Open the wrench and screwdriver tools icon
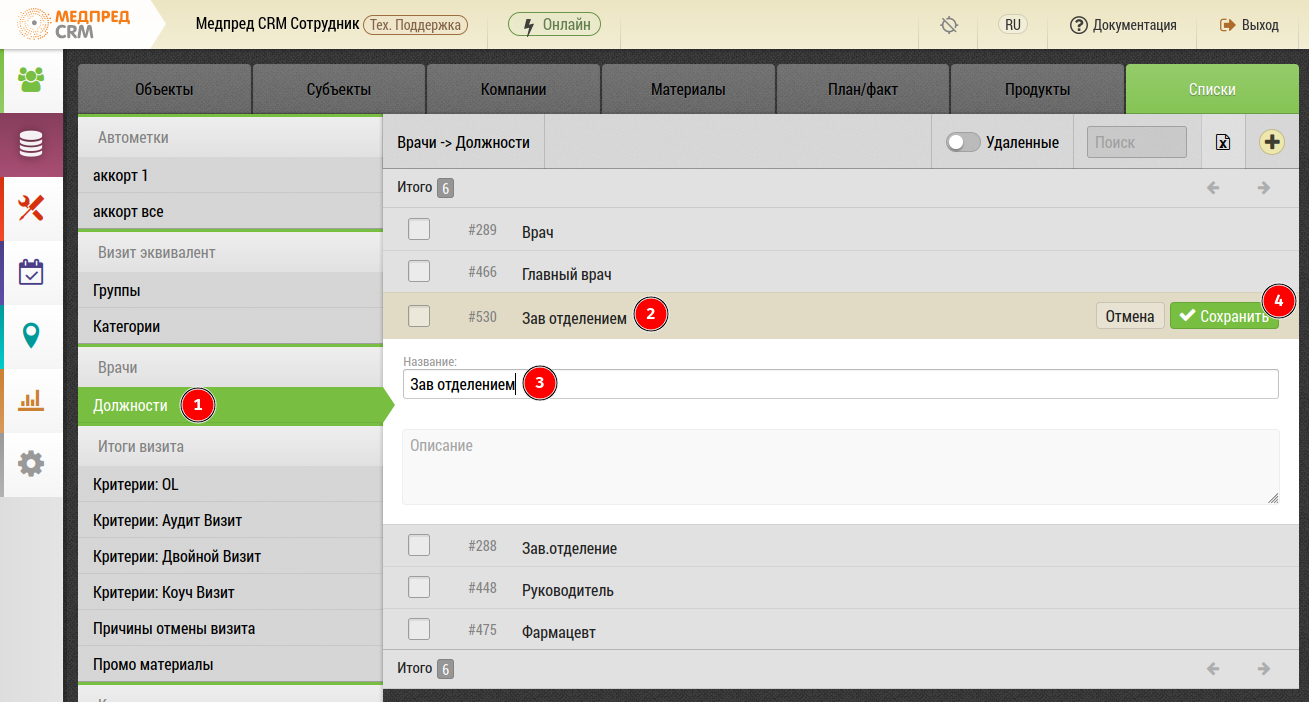1309x702 pixels. click(31, 208)
